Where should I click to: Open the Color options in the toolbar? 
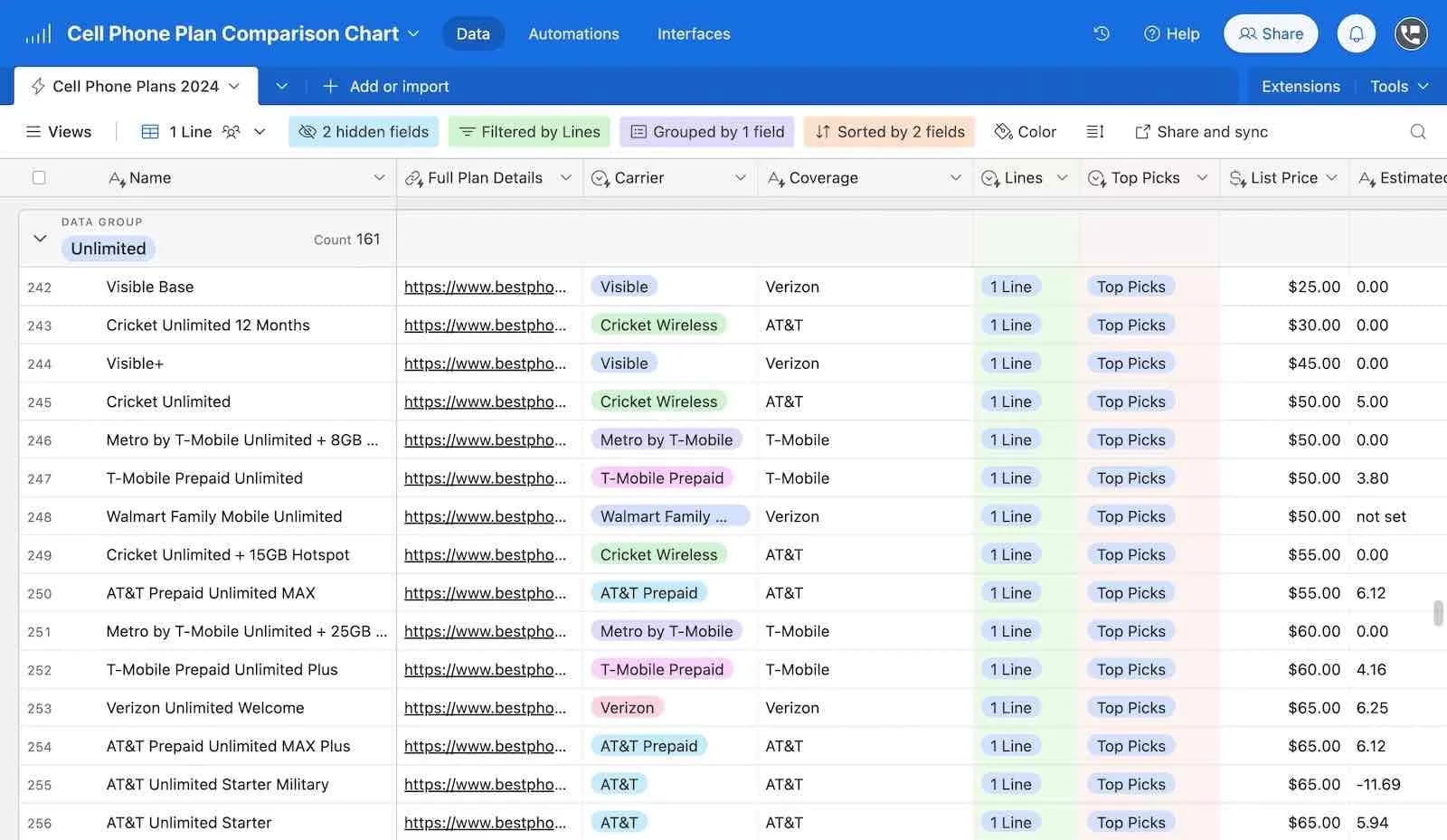pos(1025,131)
